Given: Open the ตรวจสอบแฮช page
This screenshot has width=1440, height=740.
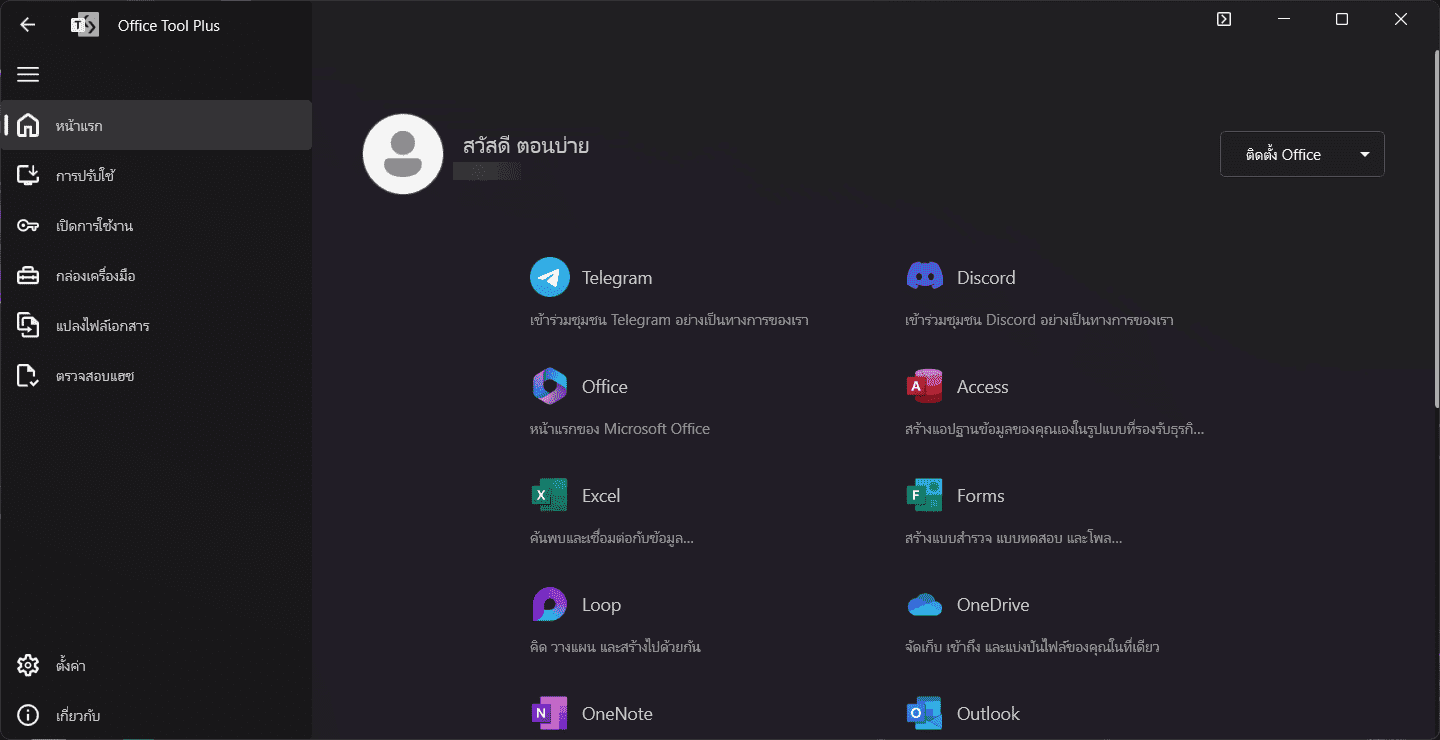Looking at the screenshot, I should [156, 376].
